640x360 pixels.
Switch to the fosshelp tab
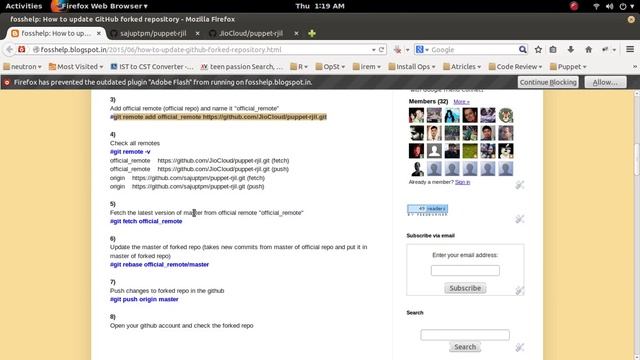pos(56,33)
